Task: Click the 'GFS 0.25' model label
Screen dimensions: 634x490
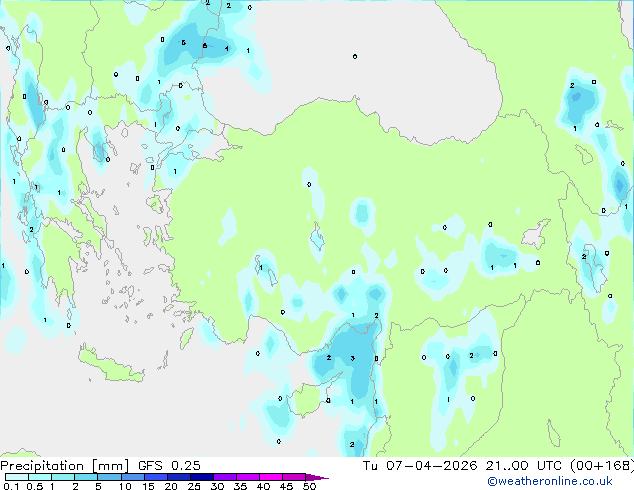Action: pos(169,466)
